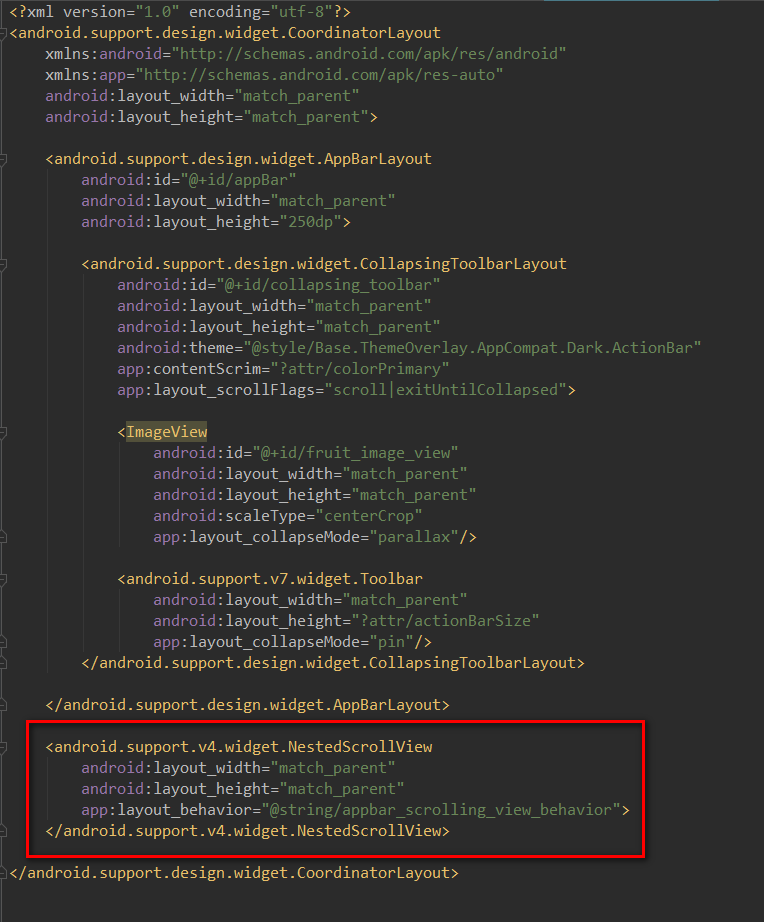764x922 pixels.
Task: Click fold marker at closing CollapsingToolbarLayout tag
Action: pyautogui.click(x=3, y=663)
